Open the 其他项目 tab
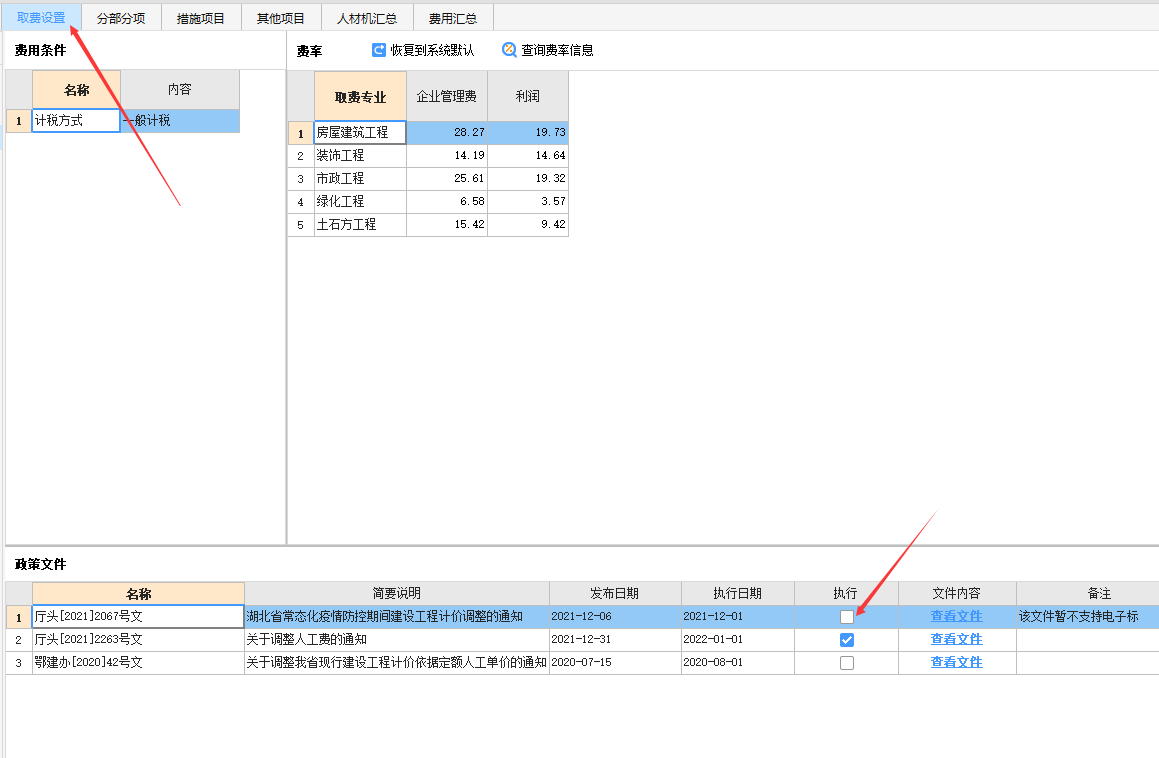1159x758 pixels. [281, 18]
